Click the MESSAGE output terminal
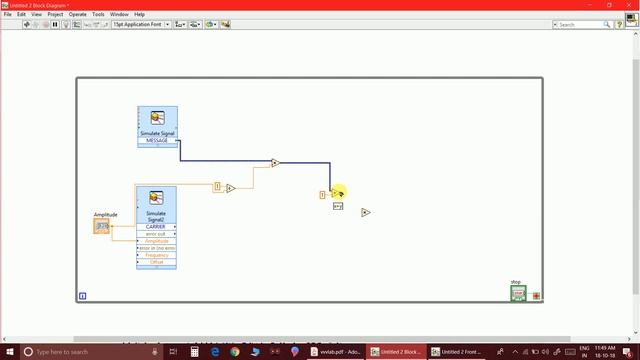The width and height of the screenshot is (640, 360). pos(158,140)
